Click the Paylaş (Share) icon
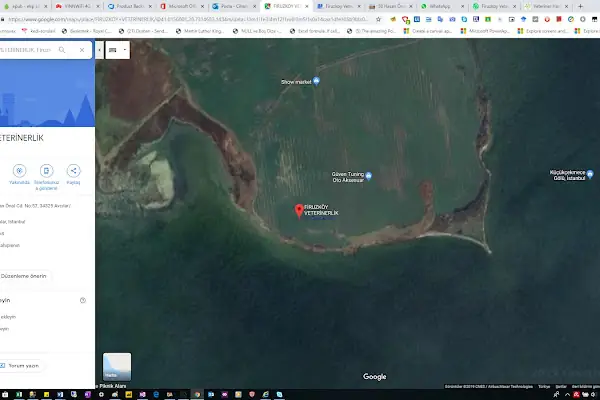The width and height of the screenshot is (600, 400). click(x=73, y=171)
